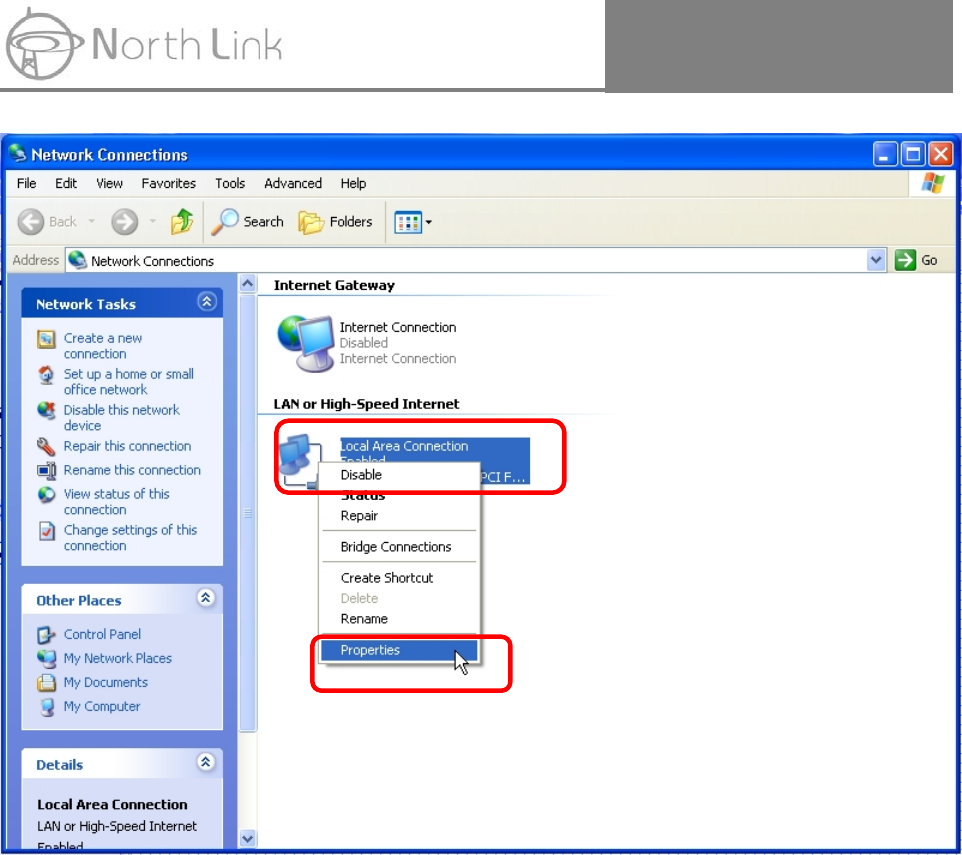Open the Forward history dropdown arrow
This screenshot has width=962, height=855.
(x=153, y=221)
